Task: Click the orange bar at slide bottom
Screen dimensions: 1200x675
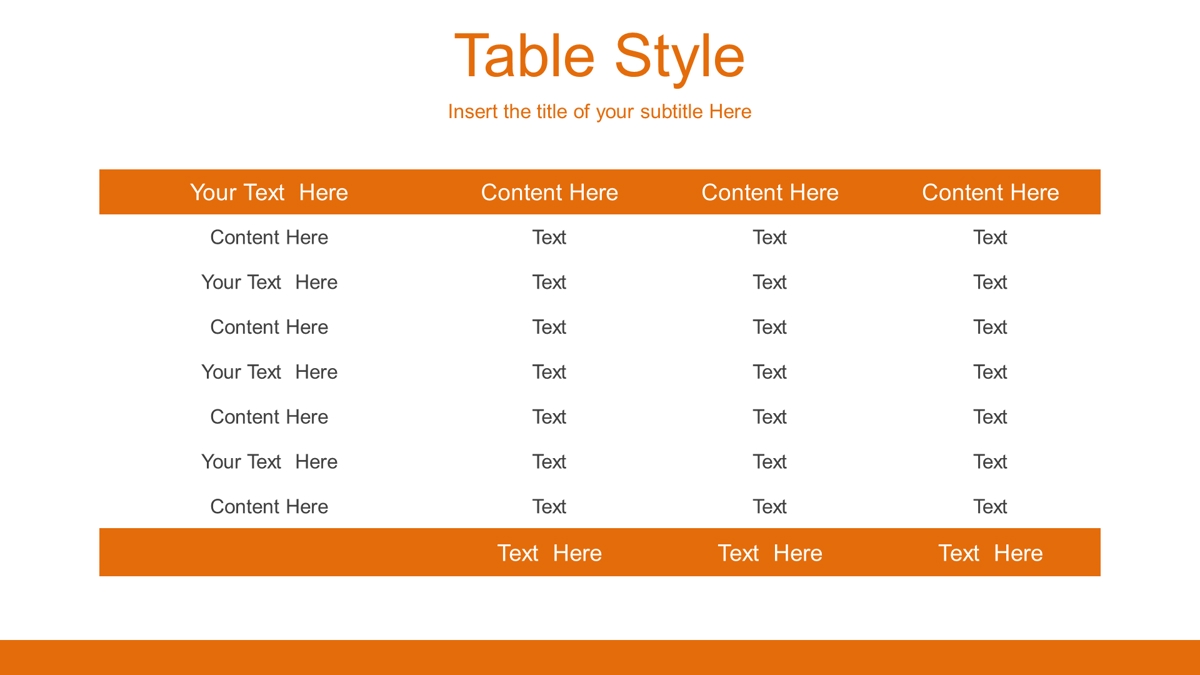Action: [600, 657]
